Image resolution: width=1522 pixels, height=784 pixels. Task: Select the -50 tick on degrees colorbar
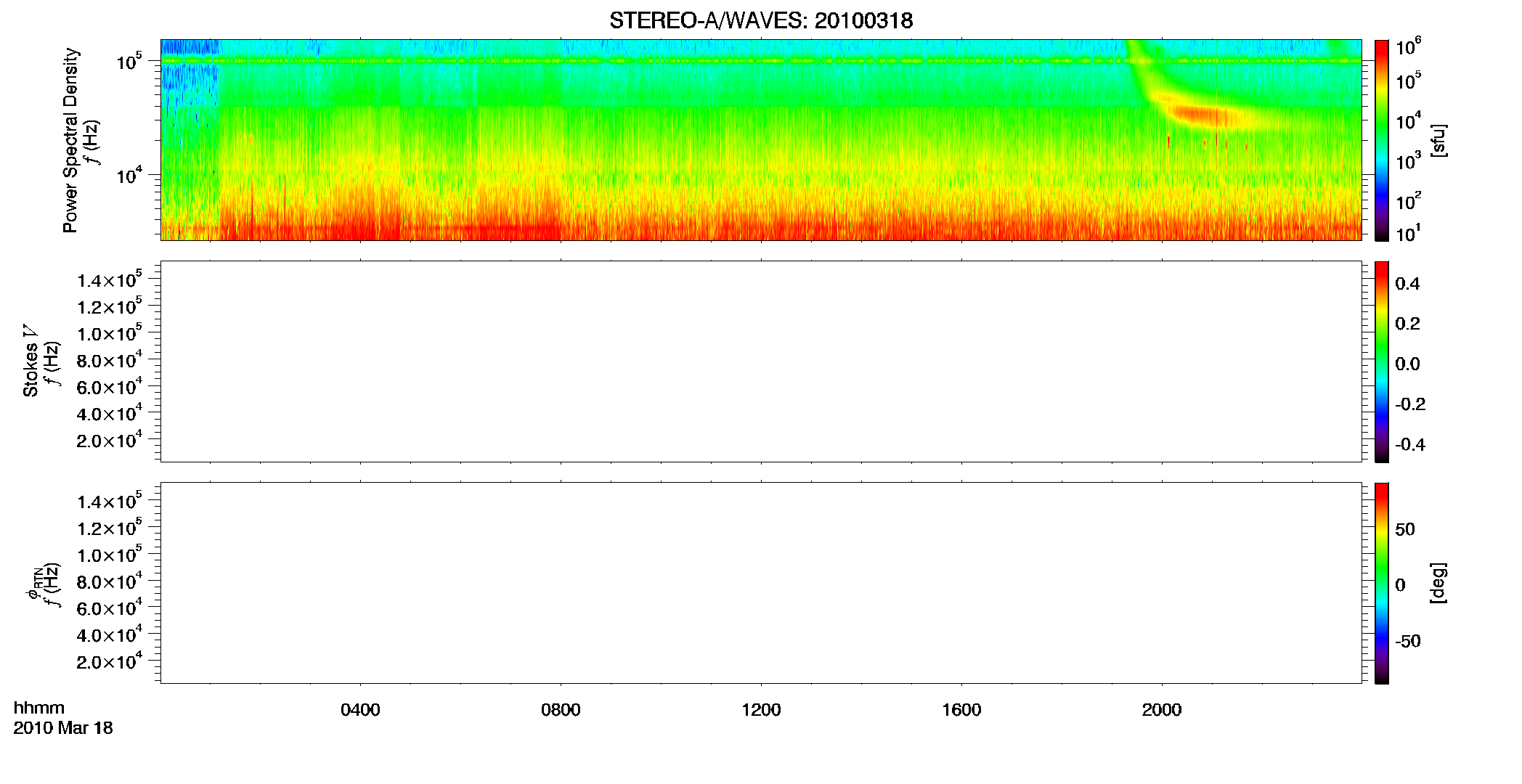(x=1408, y=642)
